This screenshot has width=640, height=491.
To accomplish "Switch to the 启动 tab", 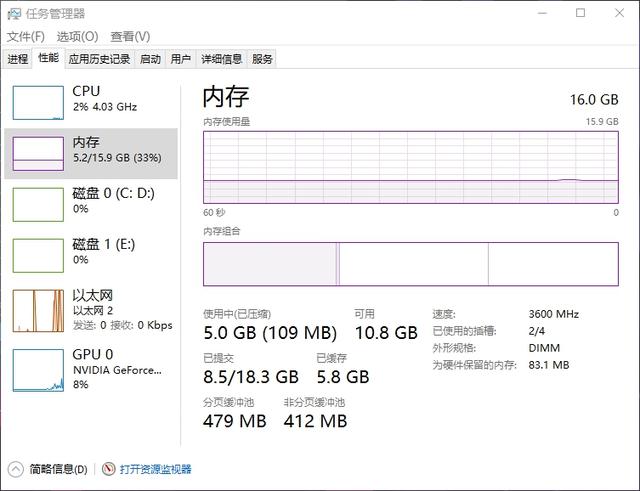I will coord(150,59).
